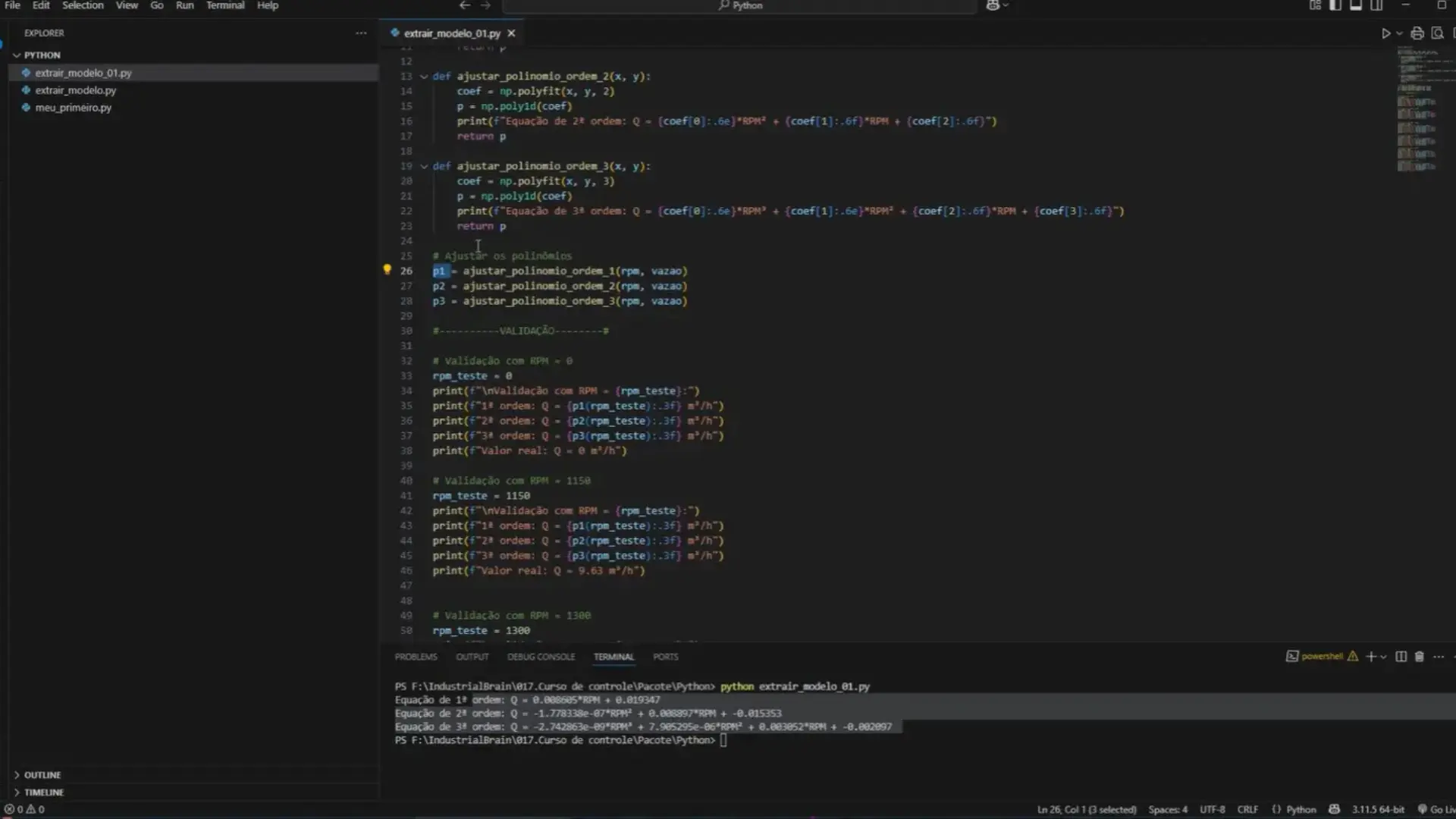Toggle the bottom panel visibility
1456x819 pixels.
tap(1355, 5)
